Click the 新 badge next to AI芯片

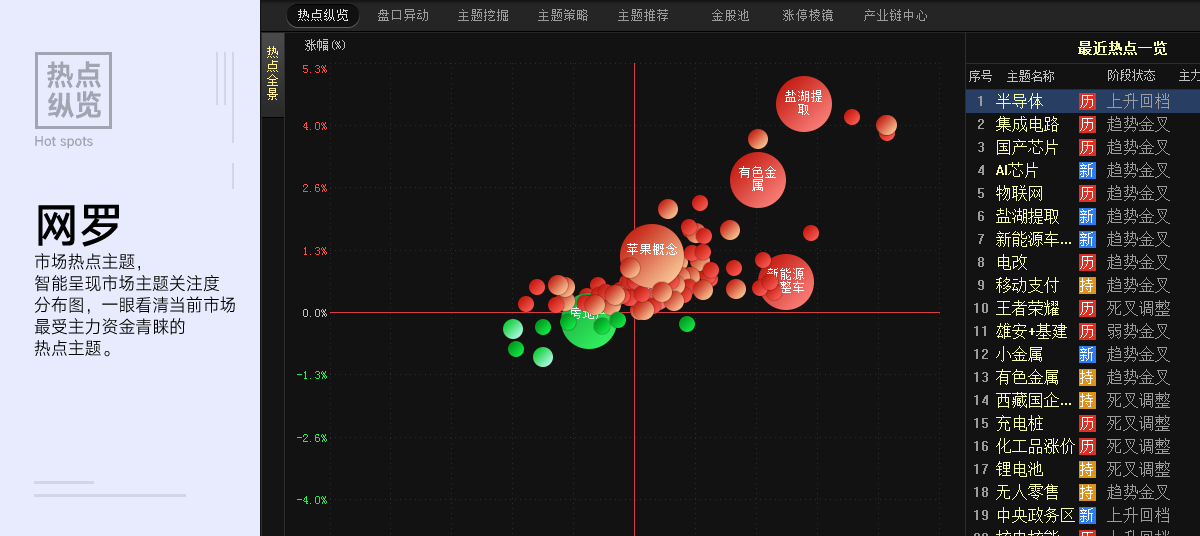click(x=1087, y=170)
